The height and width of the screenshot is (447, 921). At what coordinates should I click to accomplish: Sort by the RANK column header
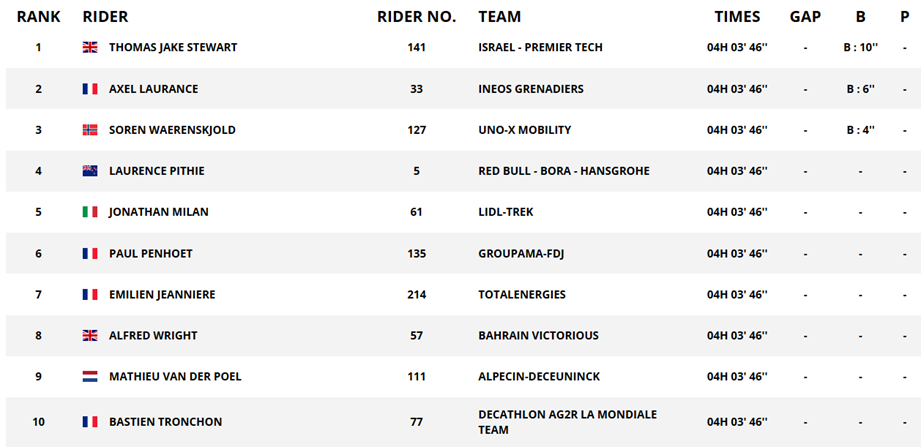(x=39, y=17)
